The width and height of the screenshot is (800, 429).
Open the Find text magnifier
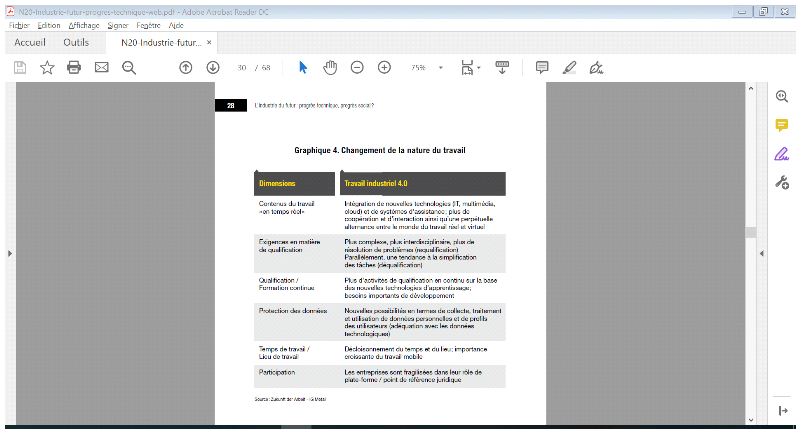coord(129,67)
